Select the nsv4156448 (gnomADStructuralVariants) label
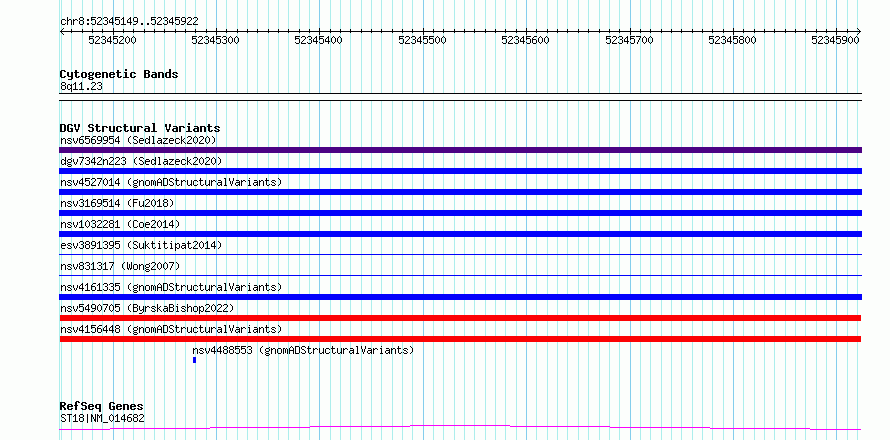The image size is (890, 440). (171, 329)
